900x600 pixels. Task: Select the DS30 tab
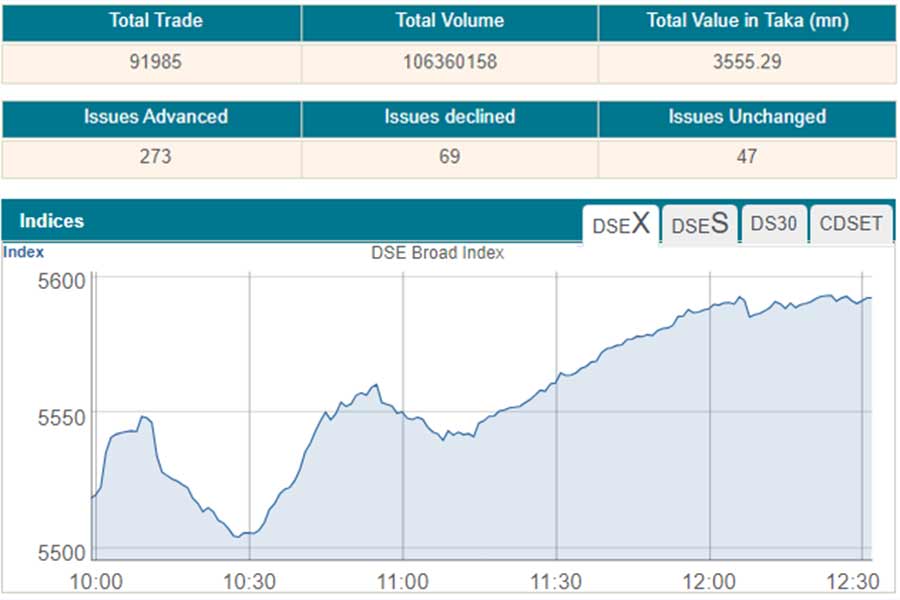coord(774,224)
